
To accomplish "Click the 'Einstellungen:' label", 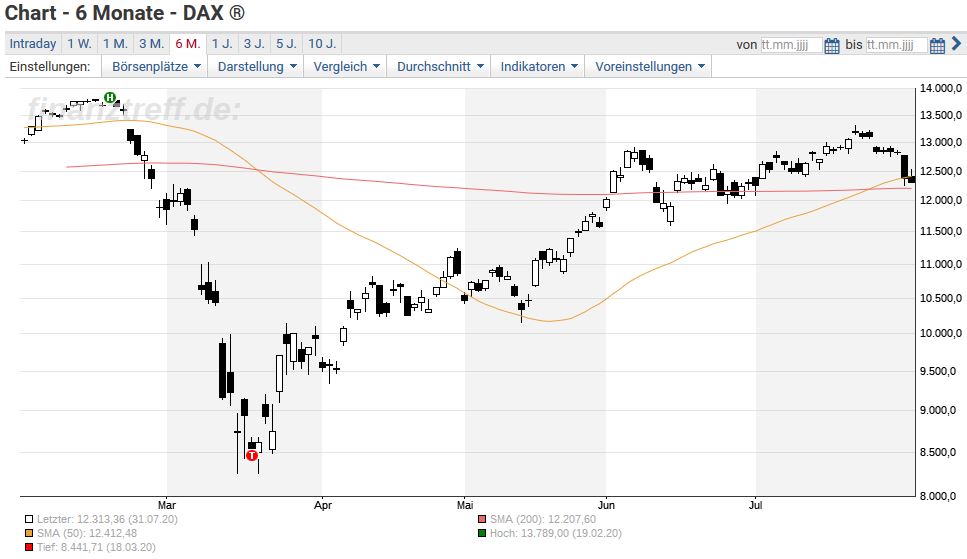I will (x=49, y=67).
